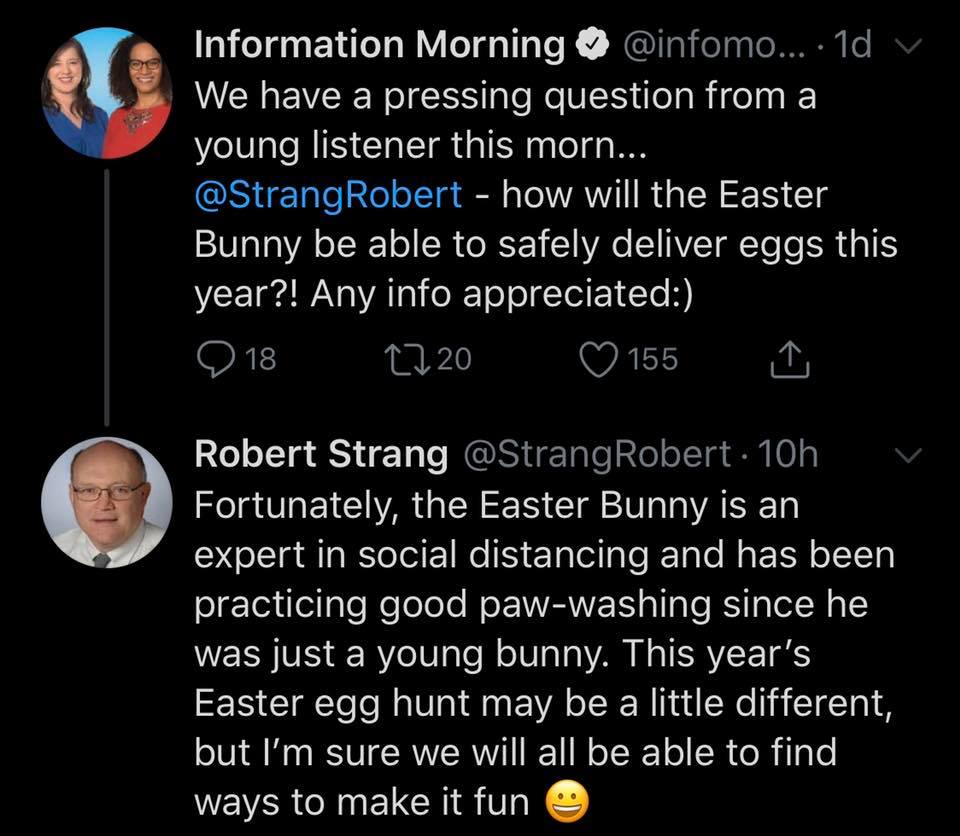The height and width of the screenshot is (836, 960).
Task: Like the Easter Bunny question tweet
Action: tap(599, 359)
